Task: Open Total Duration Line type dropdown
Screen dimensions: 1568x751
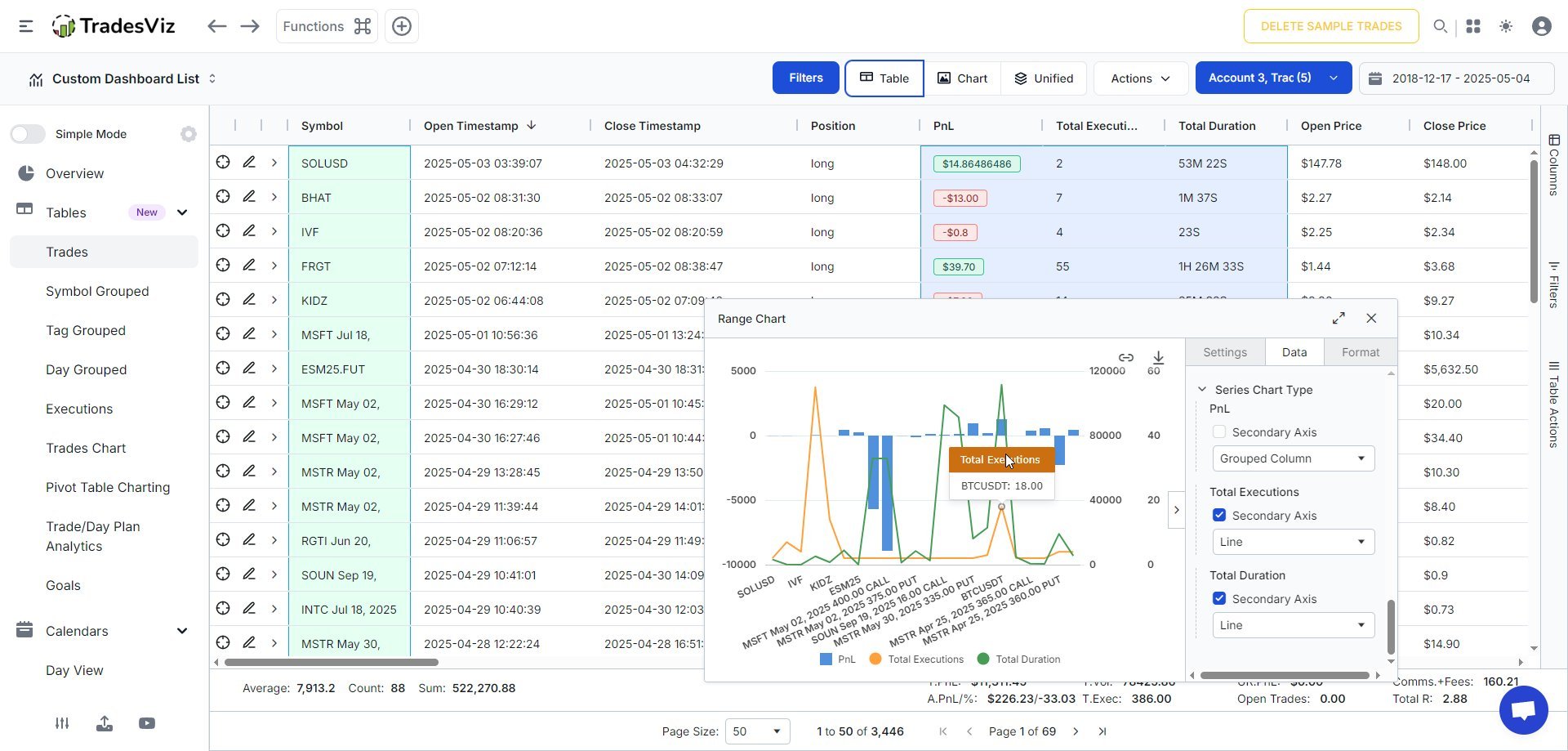Action: tap(1294, 625)
